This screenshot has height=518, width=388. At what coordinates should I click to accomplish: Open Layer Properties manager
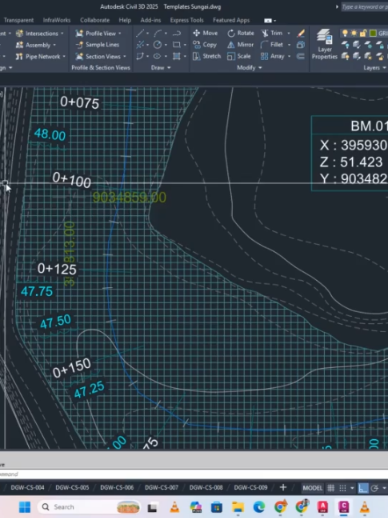(324, 45)
